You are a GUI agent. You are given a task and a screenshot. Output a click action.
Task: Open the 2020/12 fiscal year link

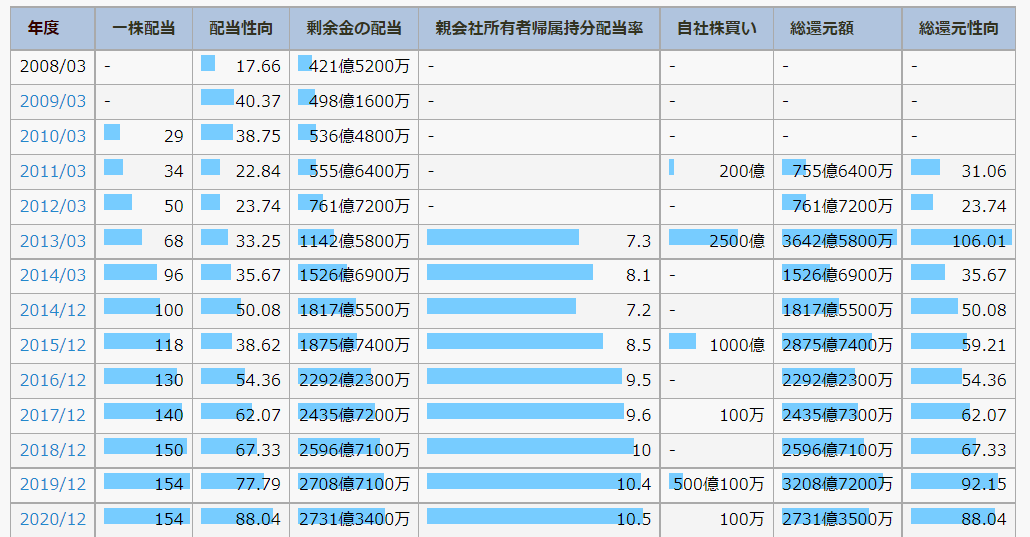pyautogui.click(x=53, y=519)
